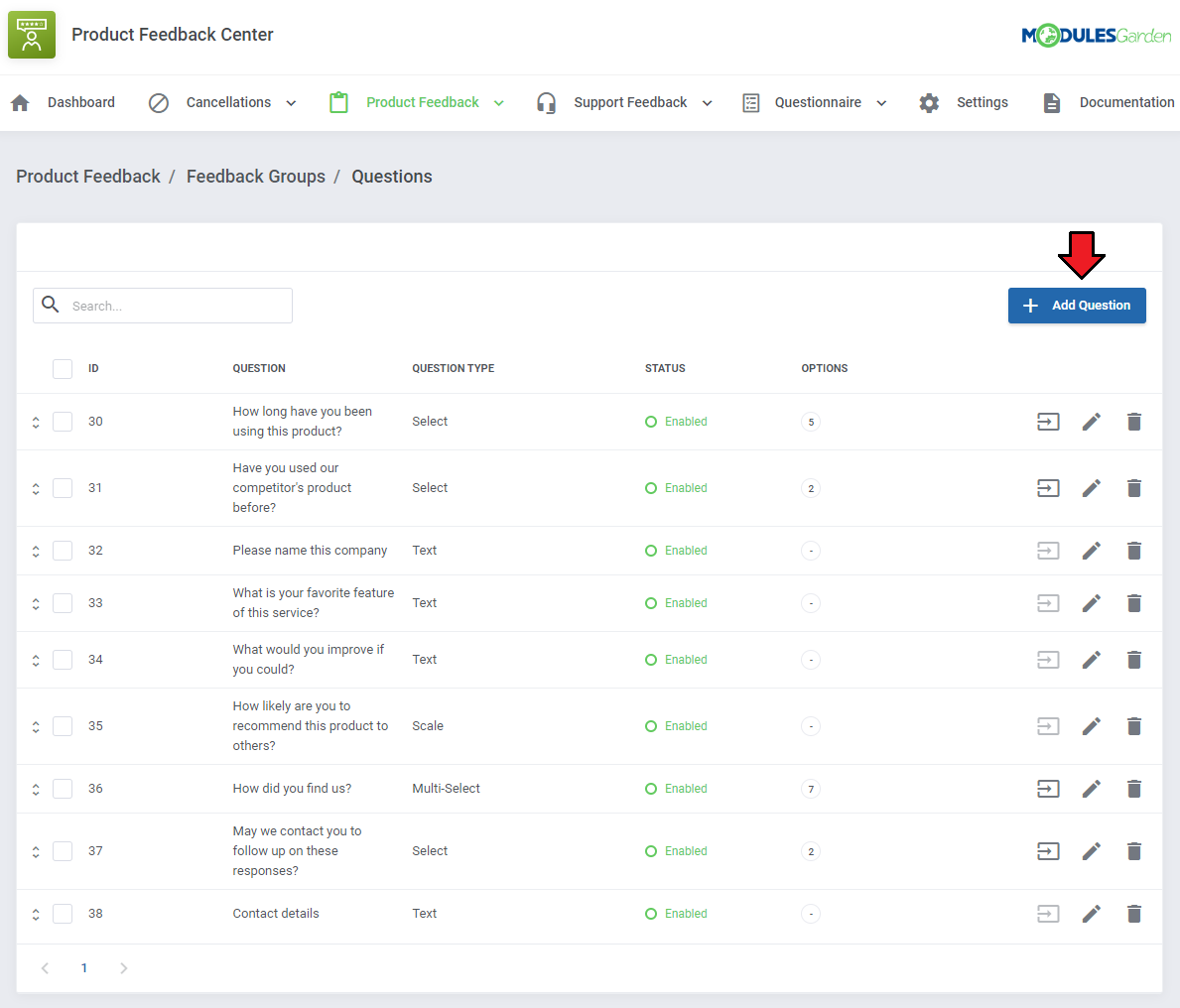Open options for question 31
1180x1008 pixels.
[1048, 488]
